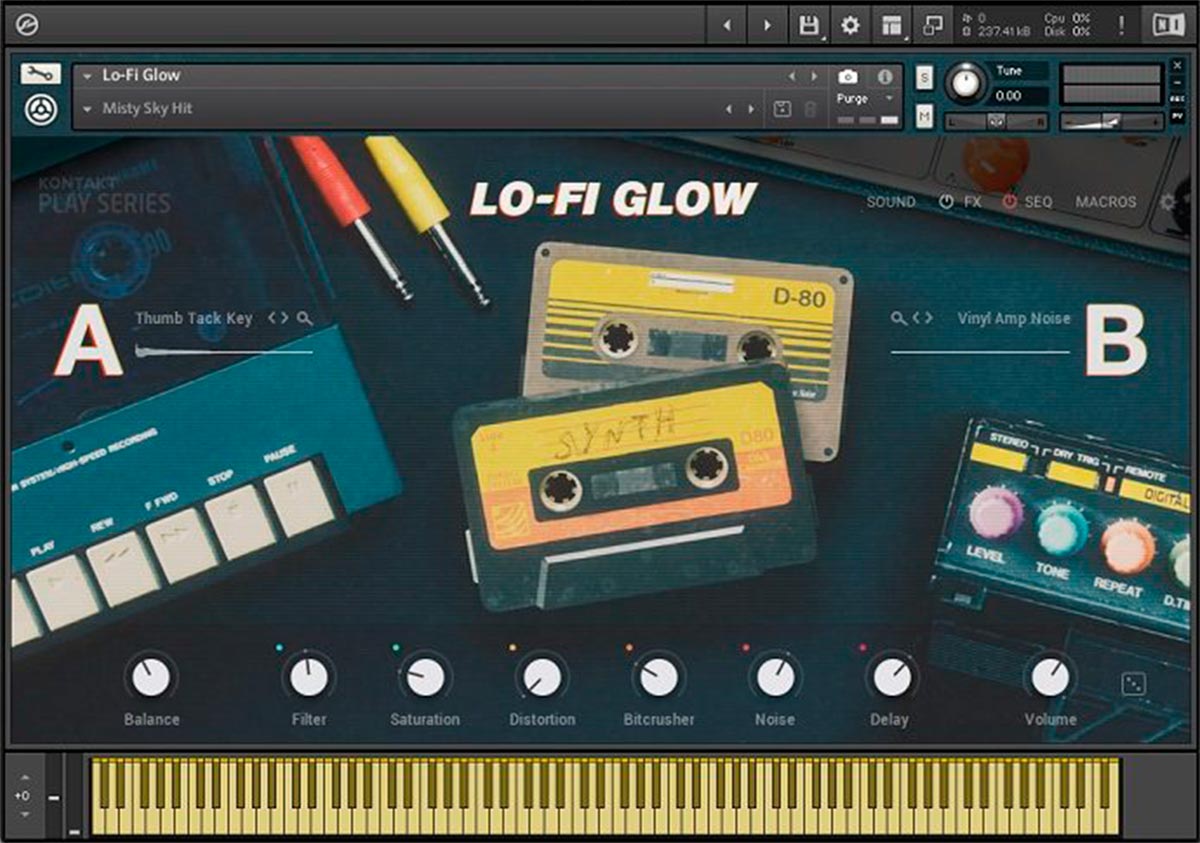Image resolution: width=1200 pixels, height=843 pixels.
Task: Open the instrument info icon
Action: coord(884,76)
